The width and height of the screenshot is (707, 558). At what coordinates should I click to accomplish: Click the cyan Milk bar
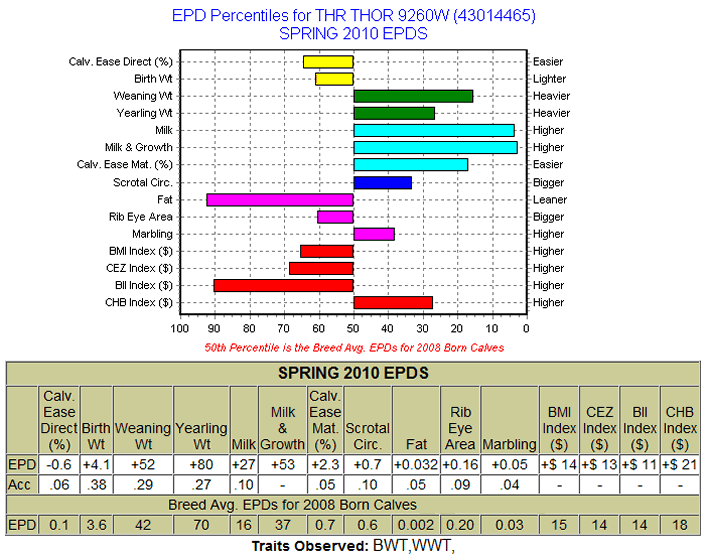[x=434, y=131]
